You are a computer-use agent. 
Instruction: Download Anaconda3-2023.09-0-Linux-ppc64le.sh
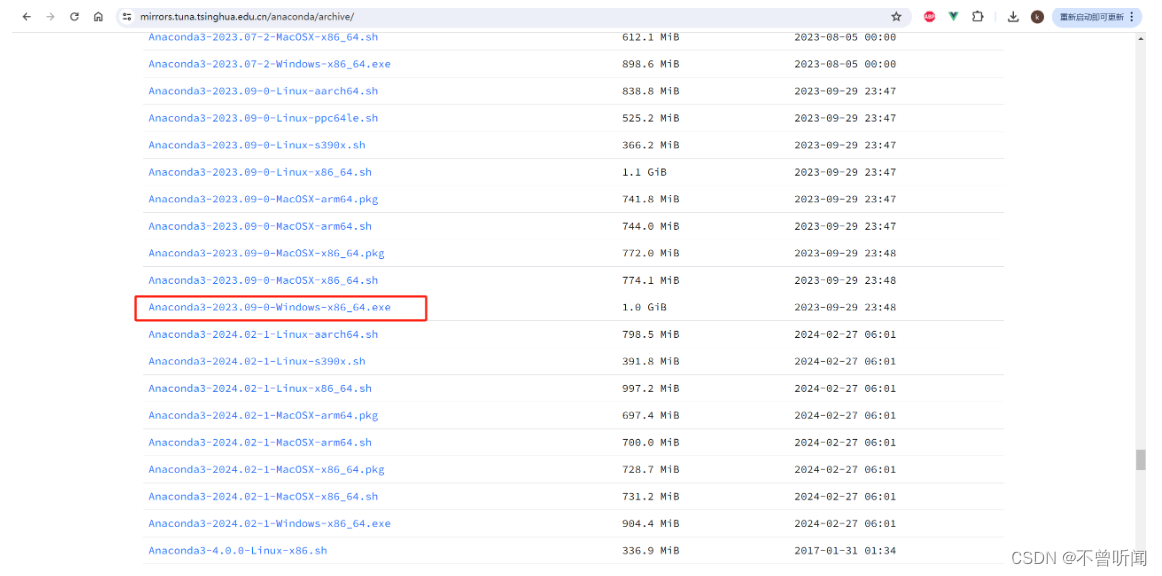[263, 118]
